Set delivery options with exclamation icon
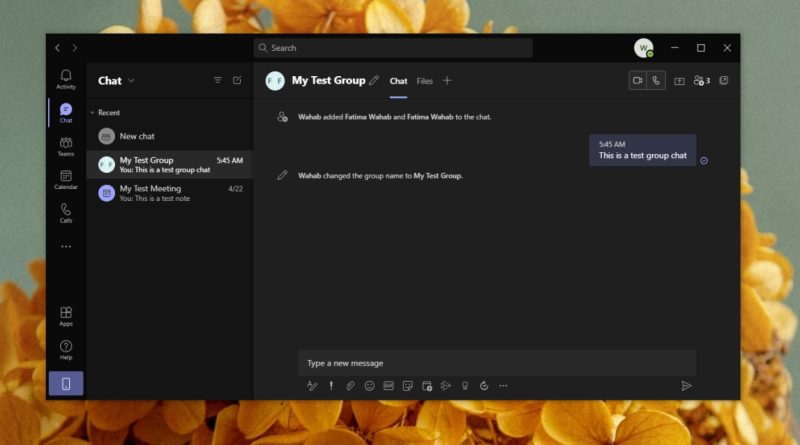Screen dimensions: 800x445 pos(331,386)
